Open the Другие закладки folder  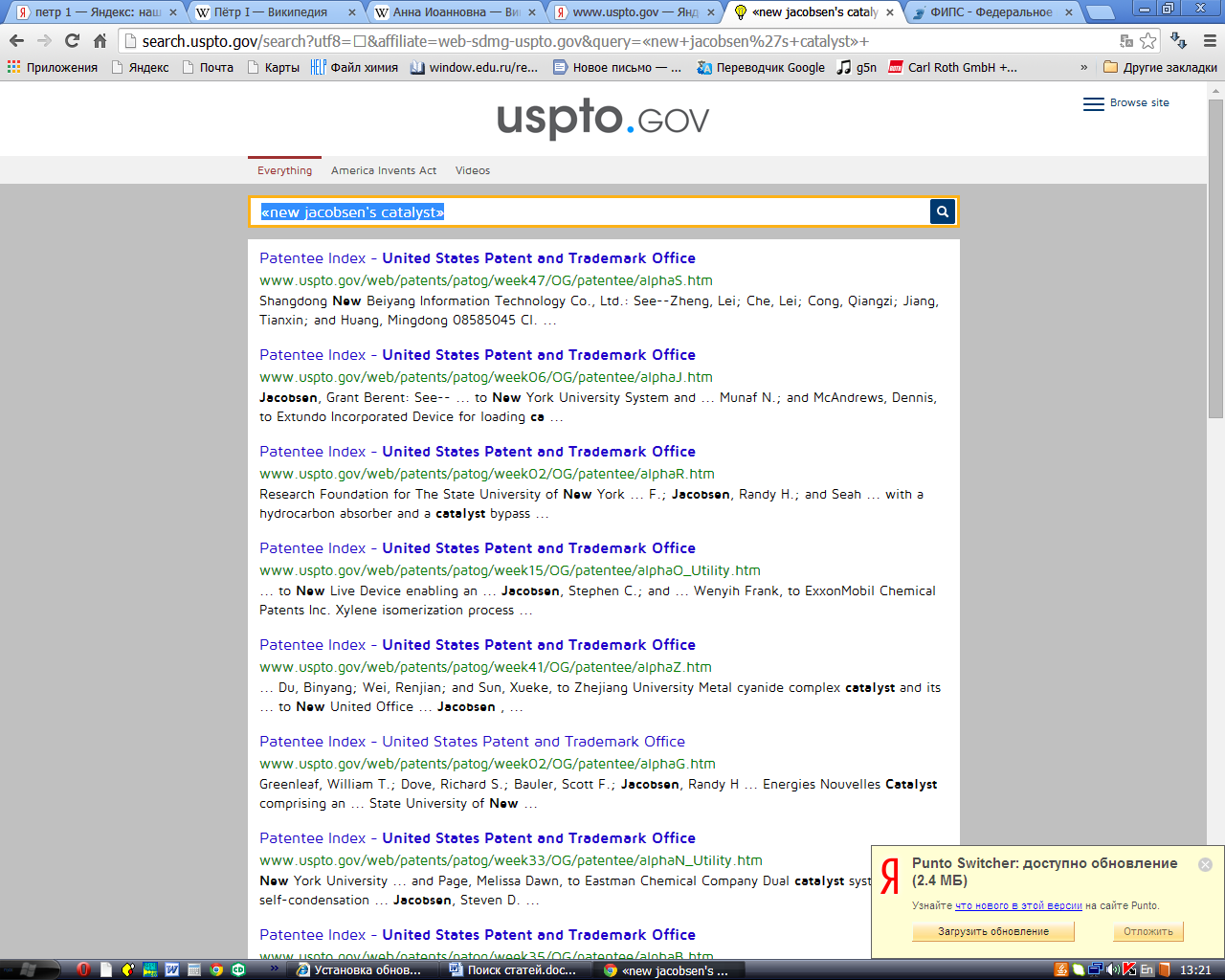pos(1160,67)
